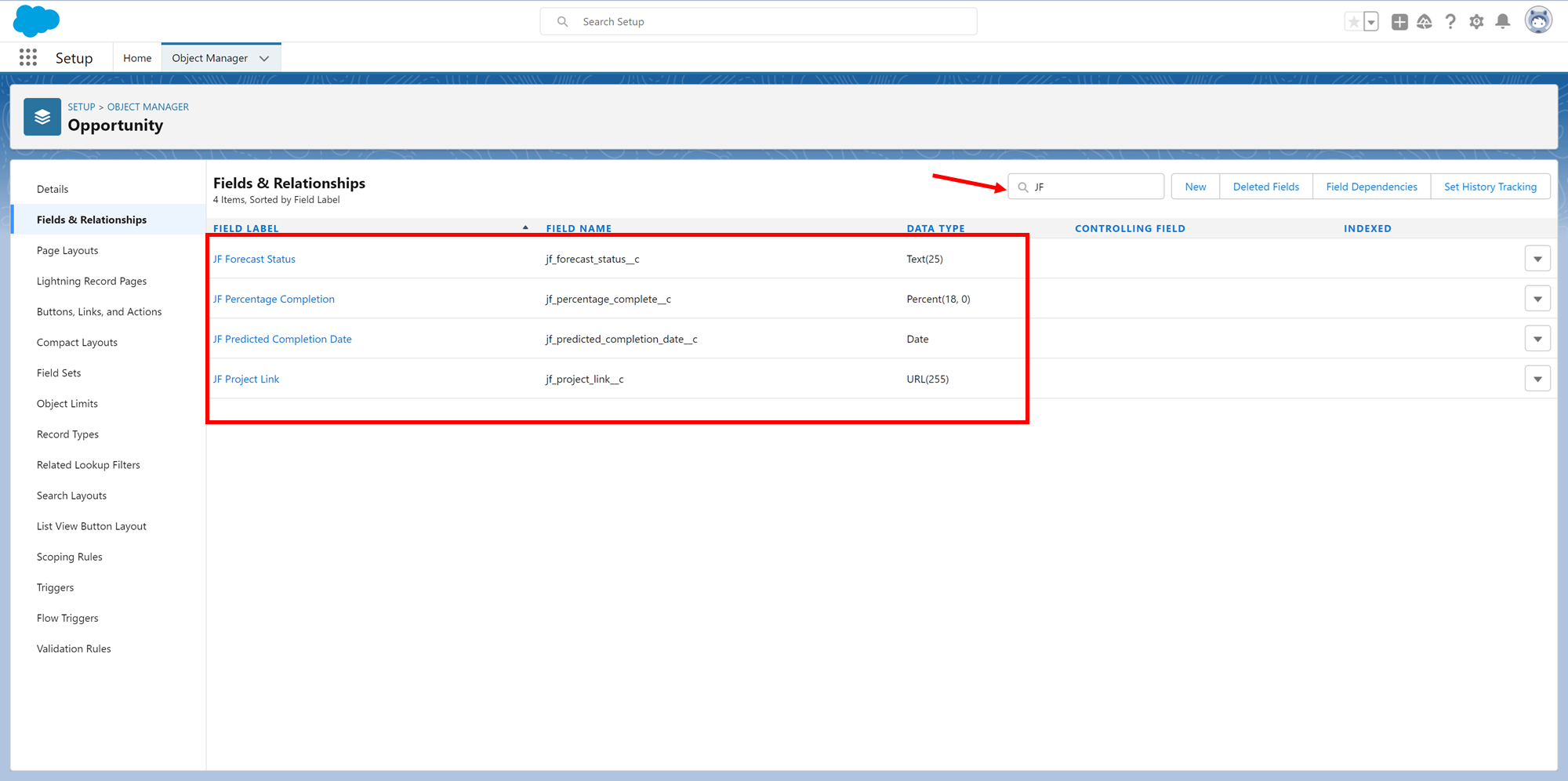This screenshot has width=1568, height=781.
Task: Click the New field button
Action: (x=1195, y=187)
